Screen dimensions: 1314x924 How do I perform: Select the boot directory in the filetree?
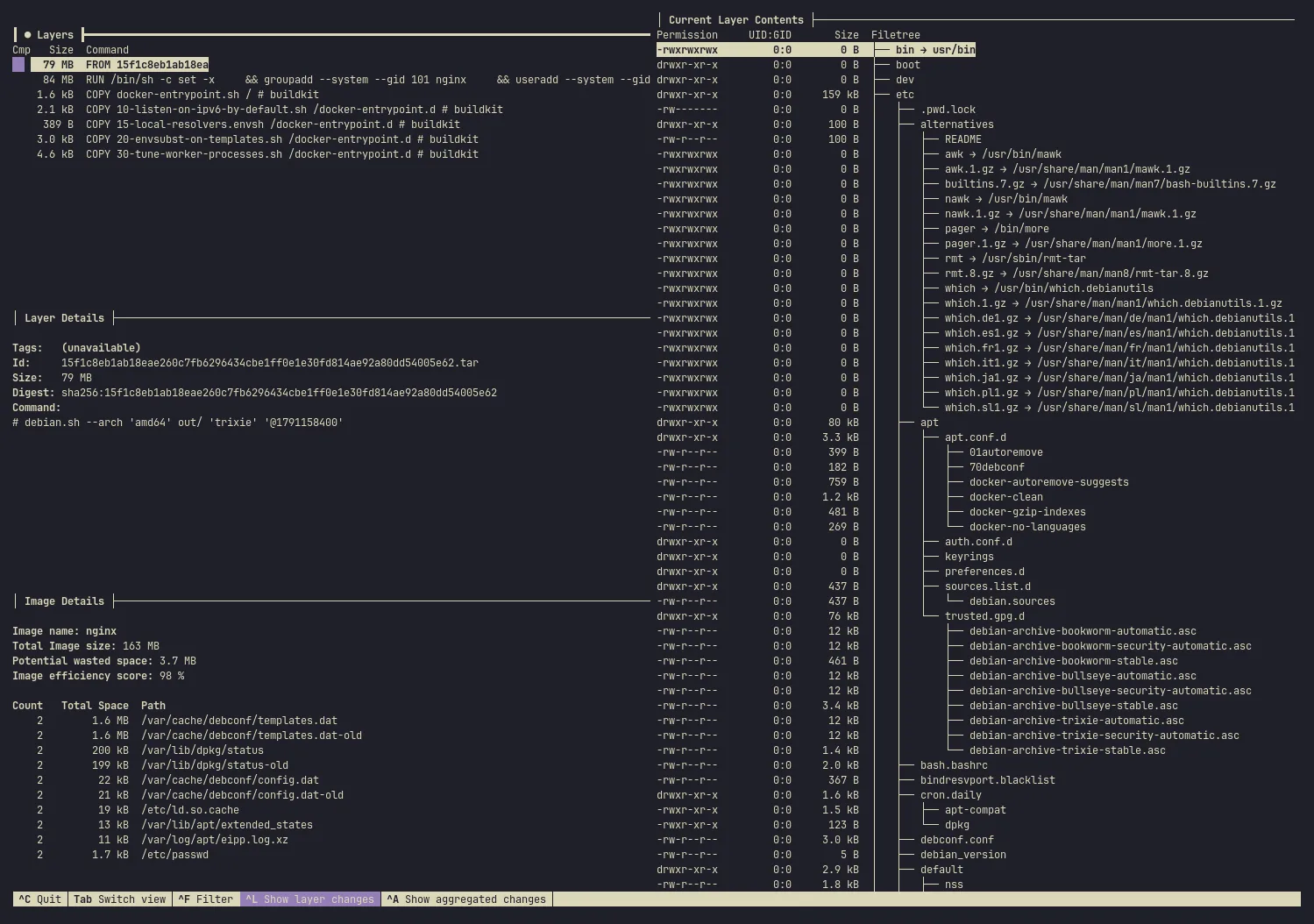pyautogui.click(x=908, y=65)
